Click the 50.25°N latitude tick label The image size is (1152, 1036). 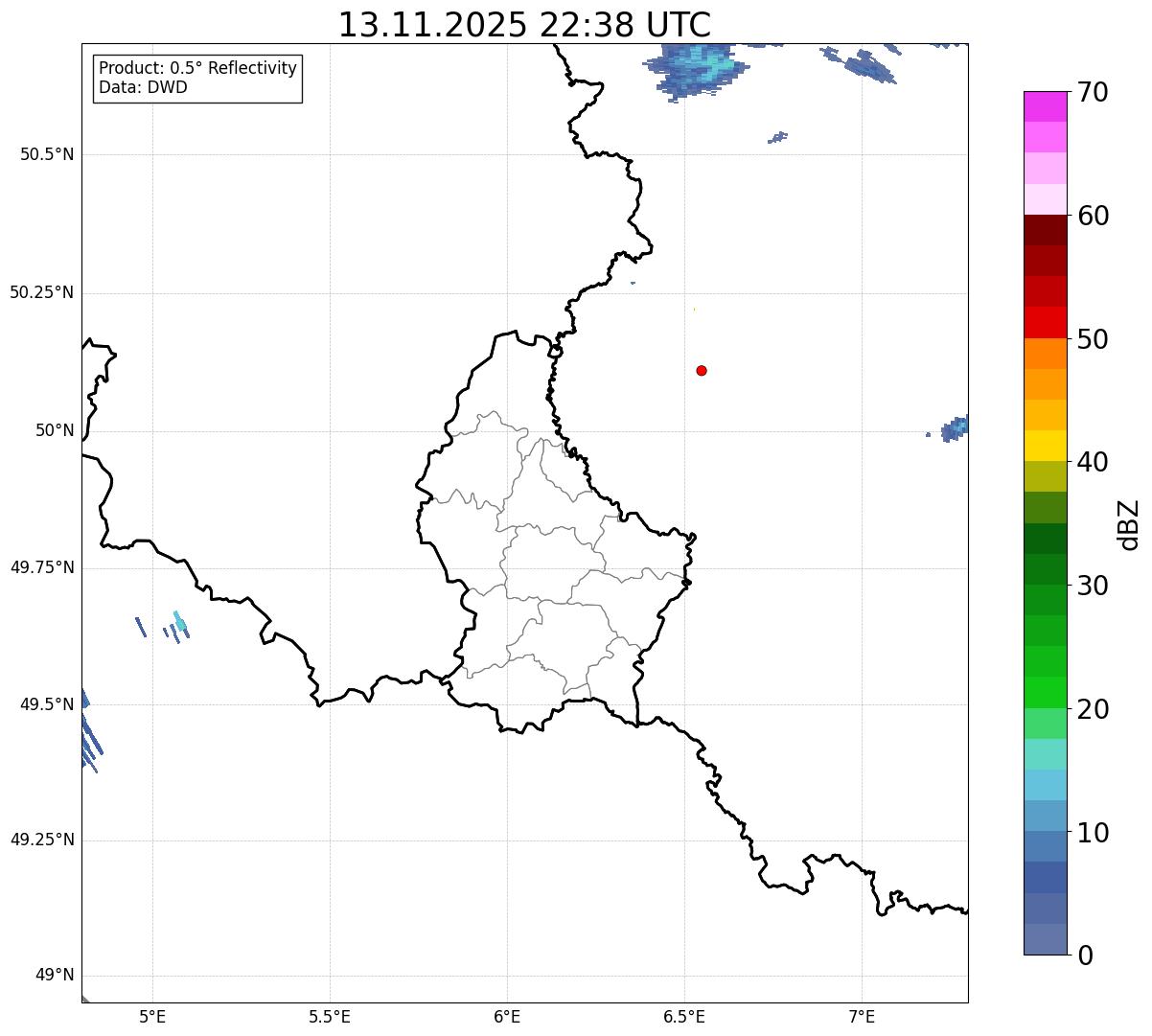[x=41, y=292]
